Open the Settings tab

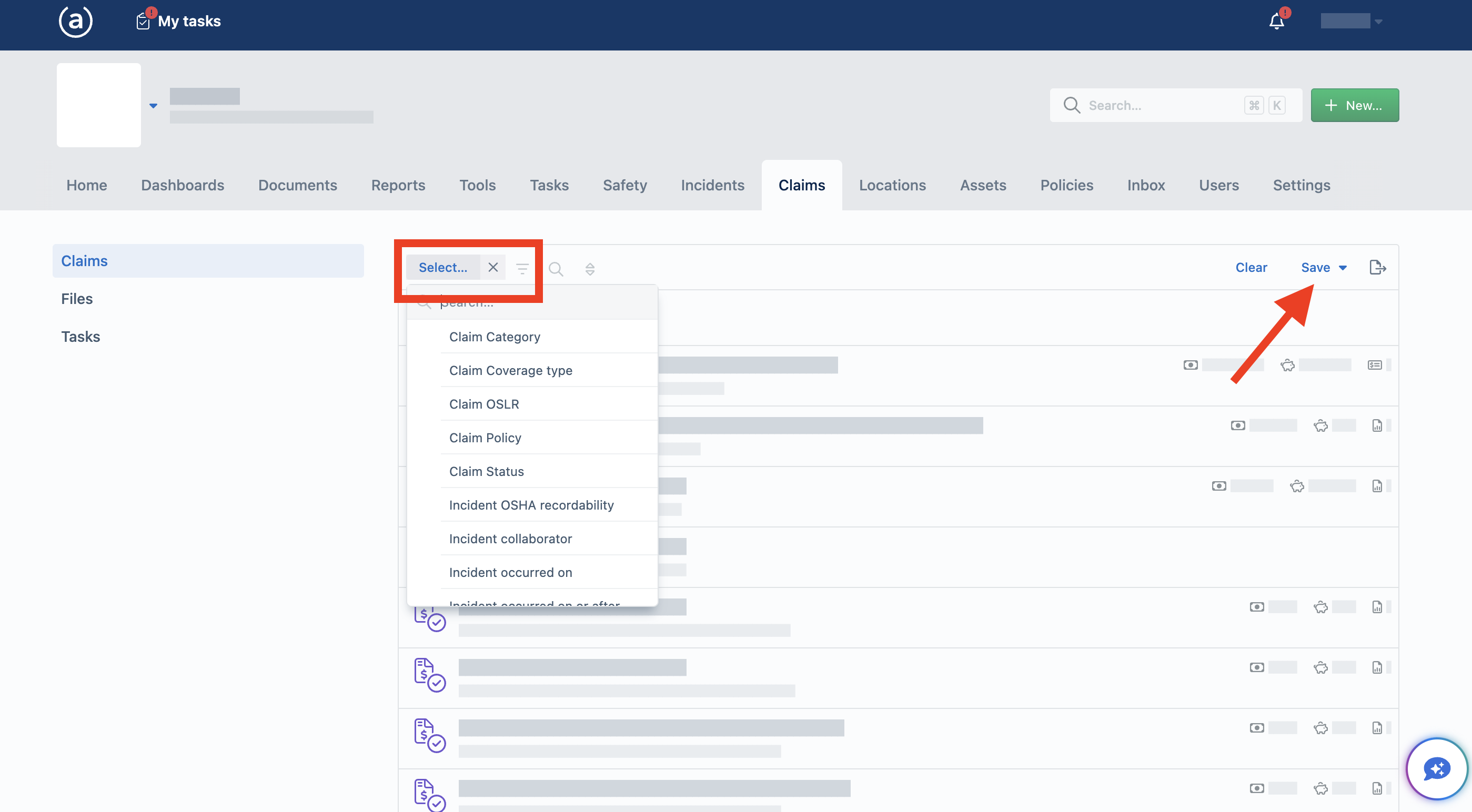(1301, 185)
